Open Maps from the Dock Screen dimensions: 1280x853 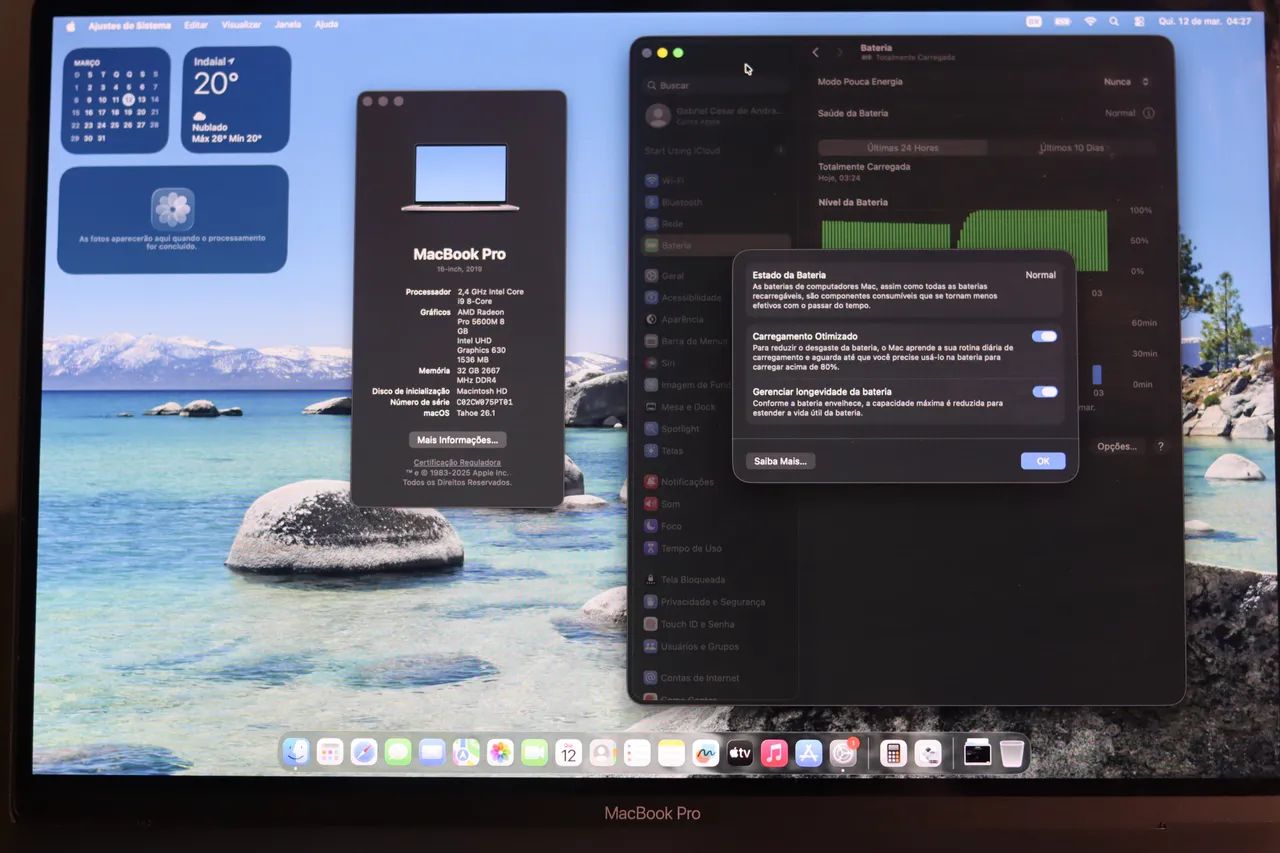tap(466, 752)
